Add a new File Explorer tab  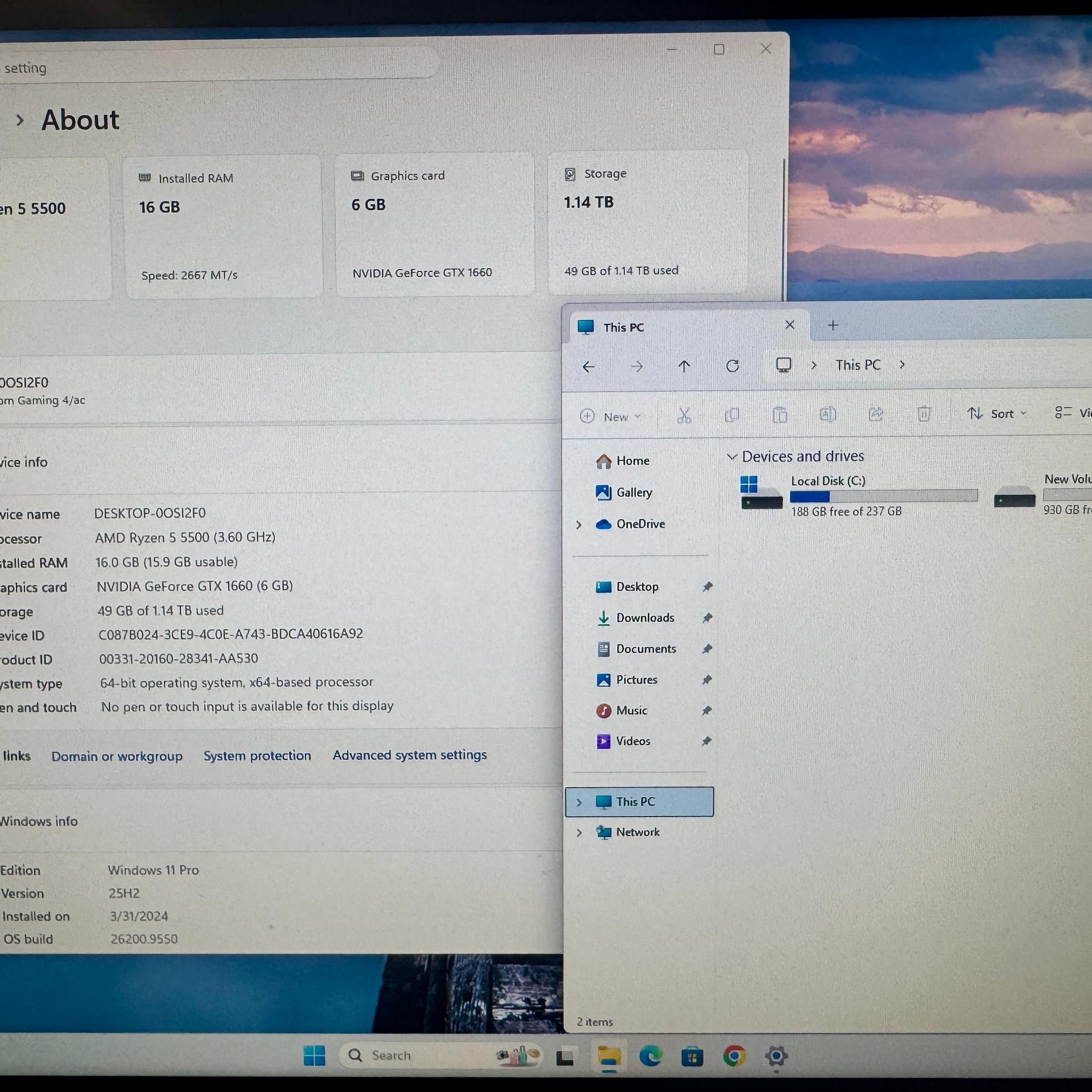(833, 325)
